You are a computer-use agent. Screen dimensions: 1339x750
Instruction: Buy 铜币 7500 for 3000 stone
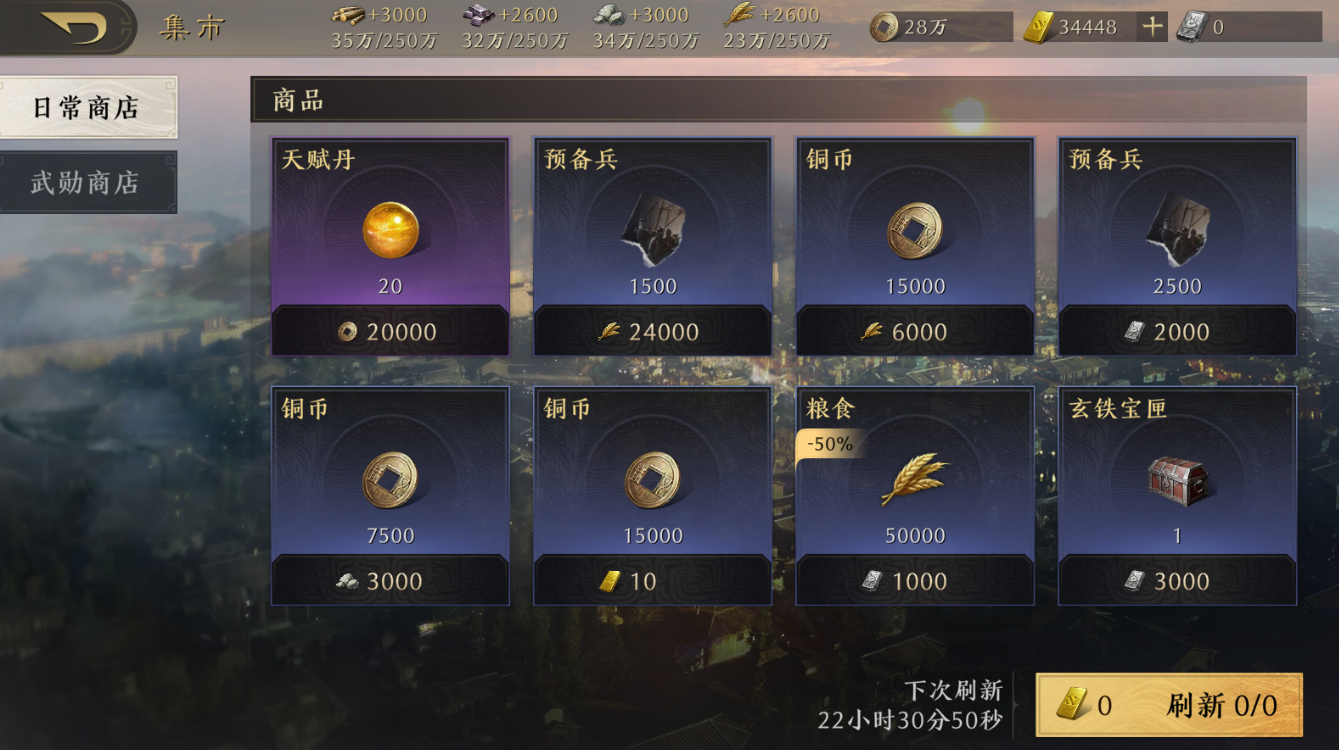pos(390,580)
